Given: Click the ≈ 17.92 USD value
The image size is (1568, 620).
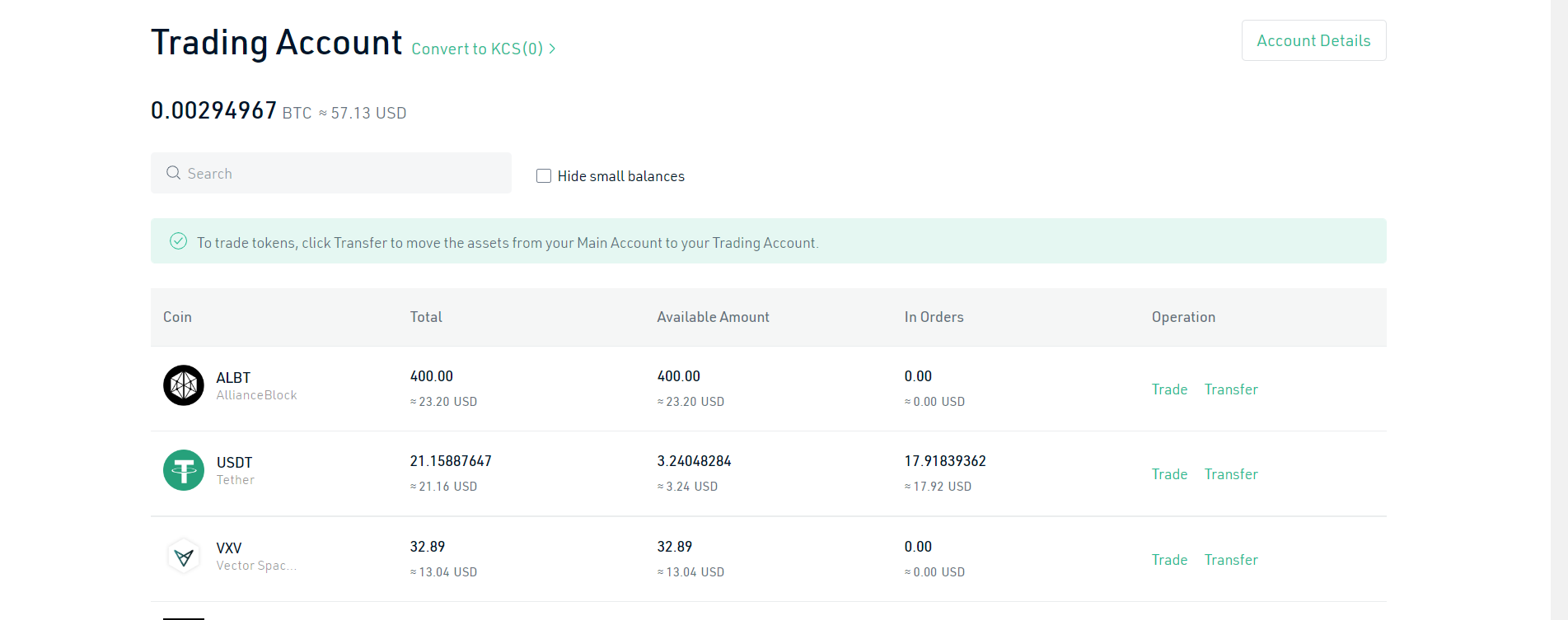Looking at the screenshot, I should coord(938,487).
